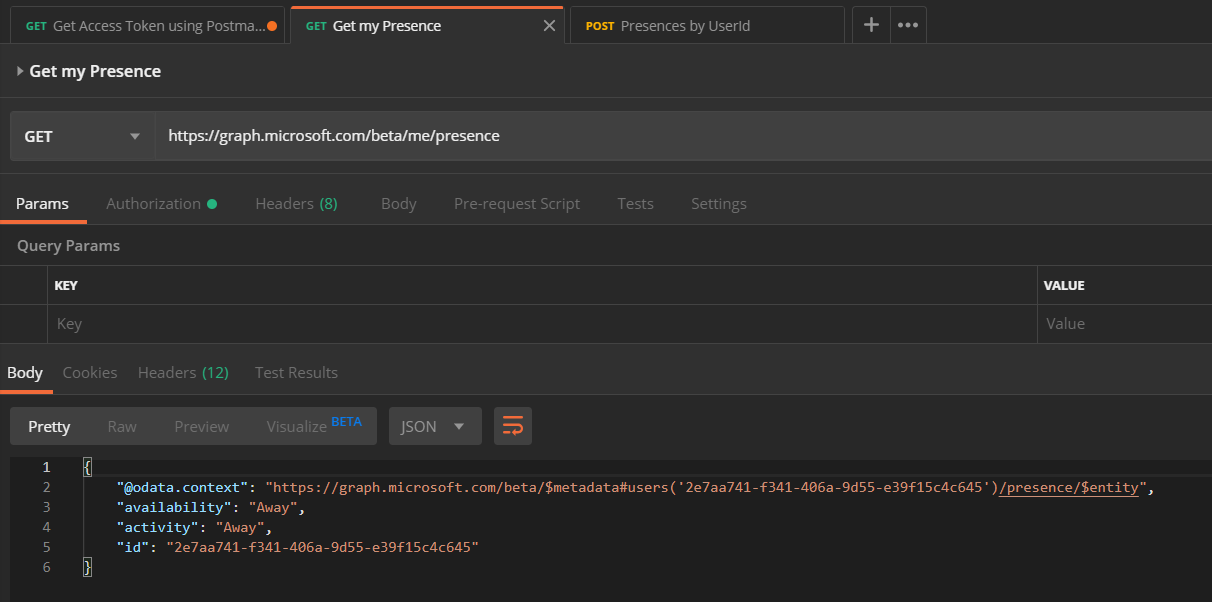Open the request Headers (8) tab
The height and width of the screenshot is (602, 1212).
point(296,203)
